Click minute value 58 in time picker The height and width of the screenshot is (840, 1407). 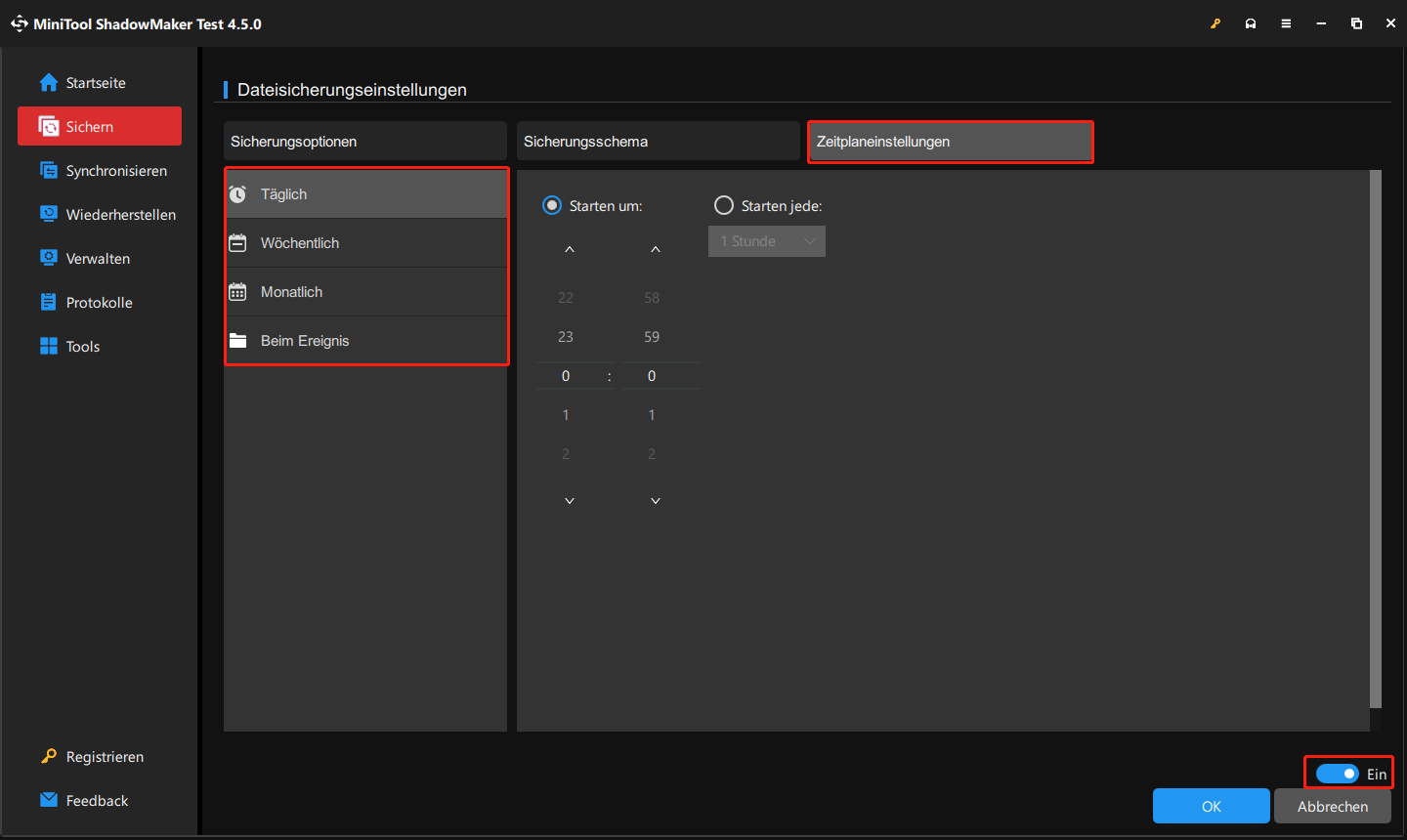652,298
